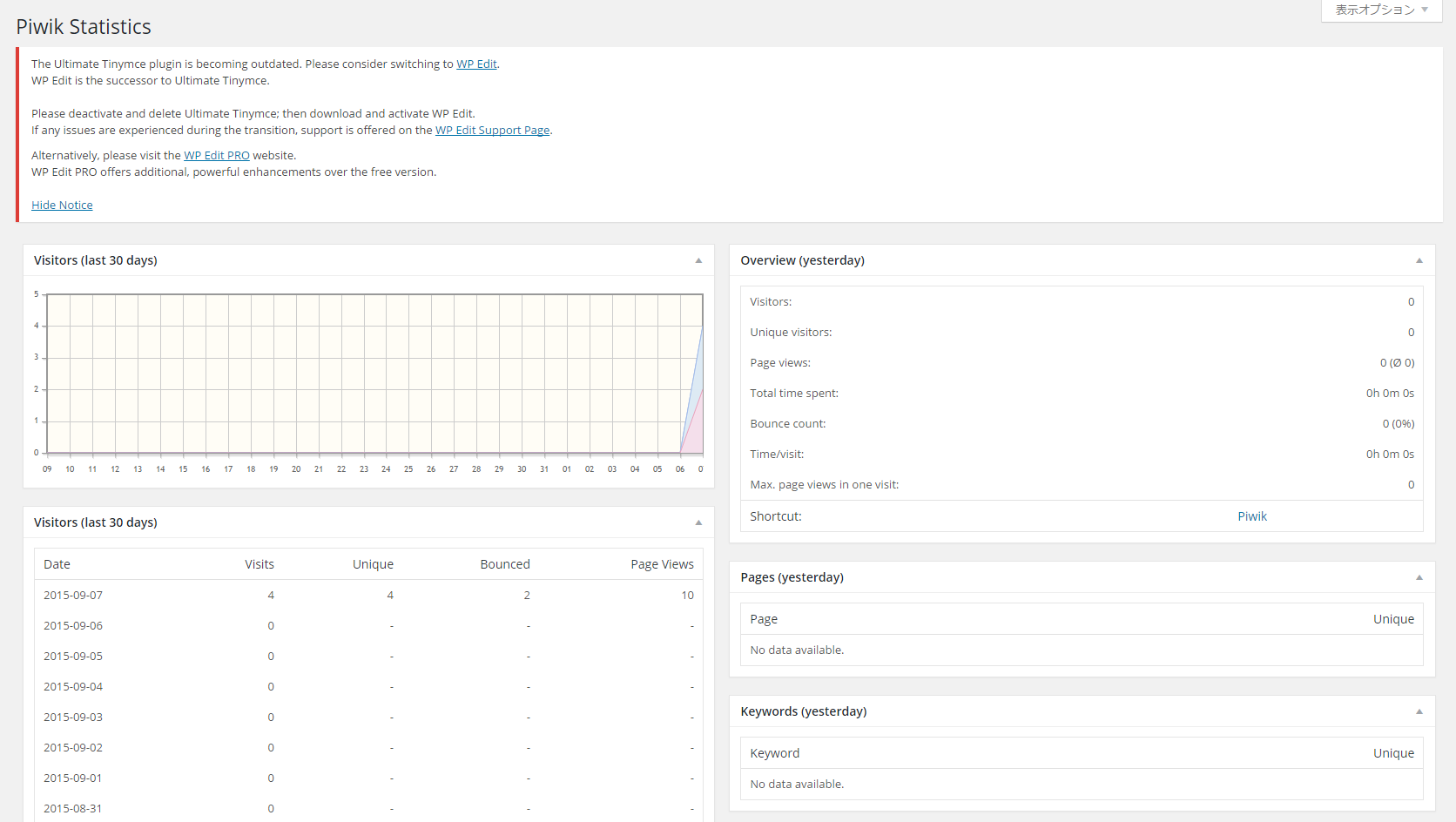The image size is (1456, 822).
Task: Collapse the Visitors chart panel
Action: [698, 260]
